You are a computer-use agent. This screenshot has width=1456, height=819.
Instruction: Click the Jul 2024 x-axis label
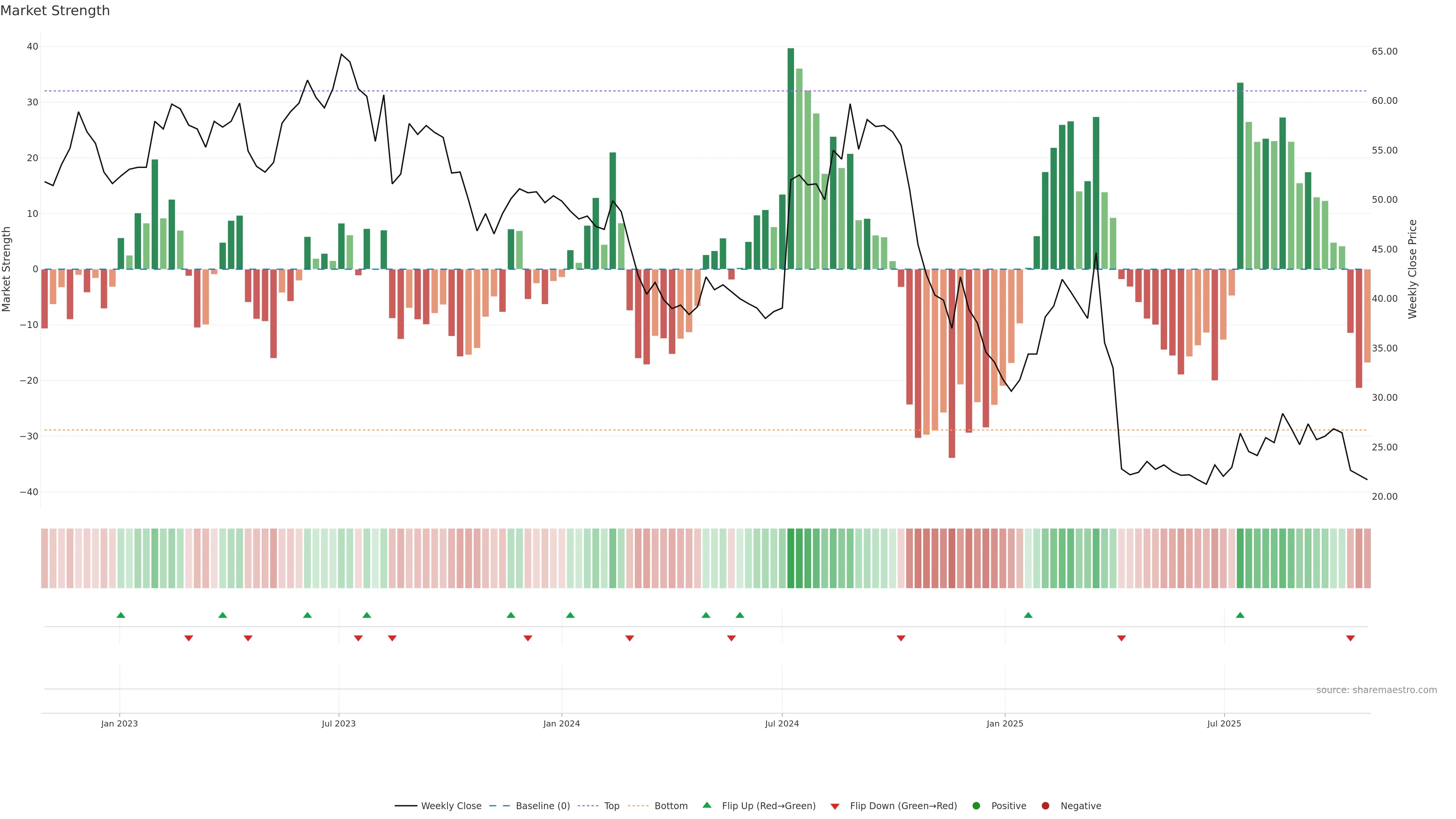coord(782,723)
